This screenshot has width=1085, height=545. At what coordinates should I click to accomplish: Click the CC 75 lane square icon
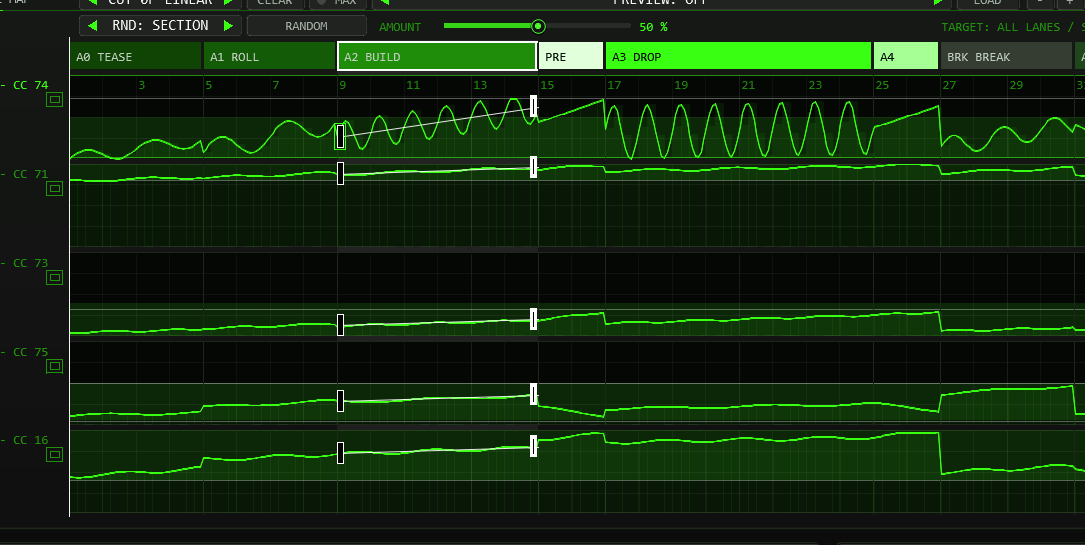click(55, 366)
